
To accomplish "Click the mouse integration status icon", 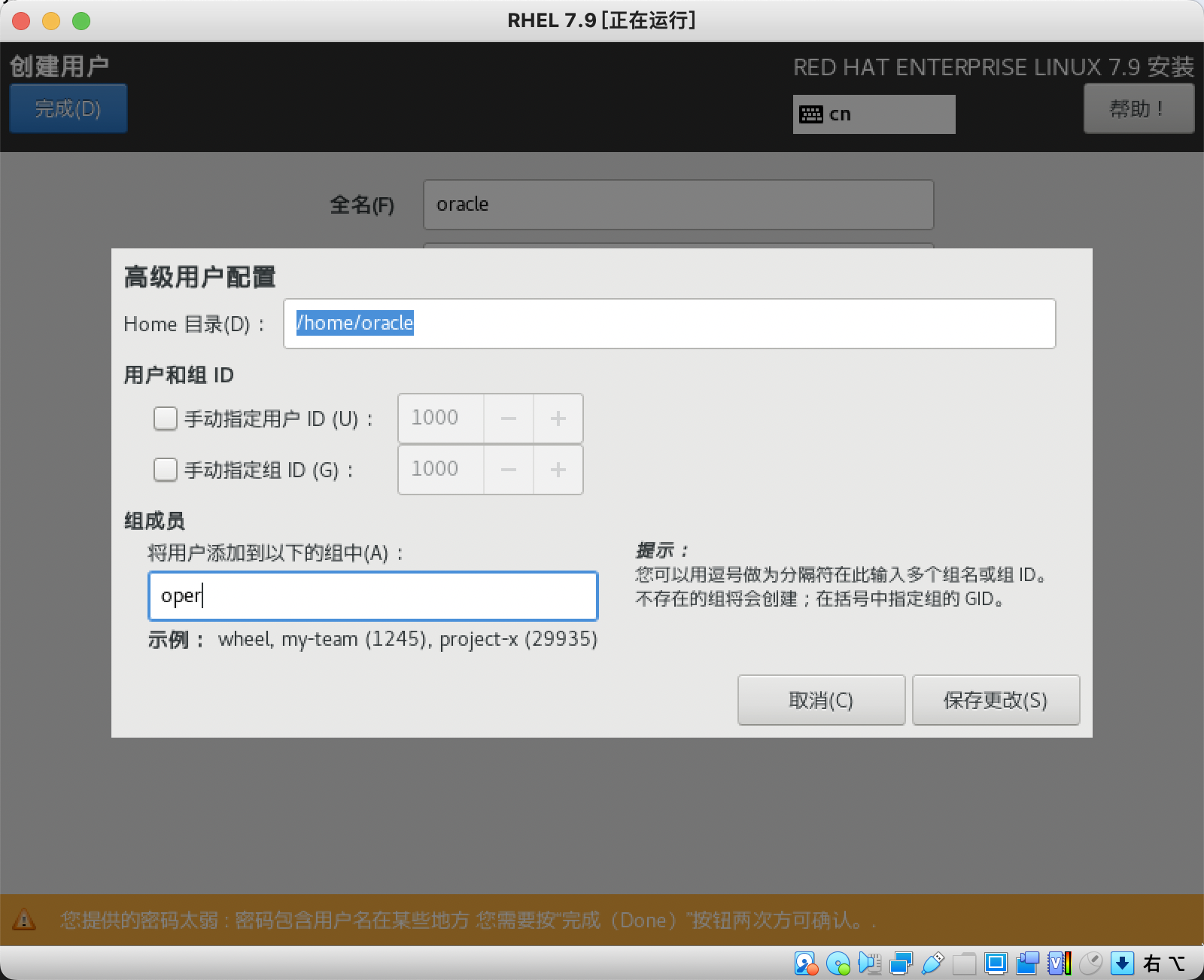I will [x=1090, y=963].
